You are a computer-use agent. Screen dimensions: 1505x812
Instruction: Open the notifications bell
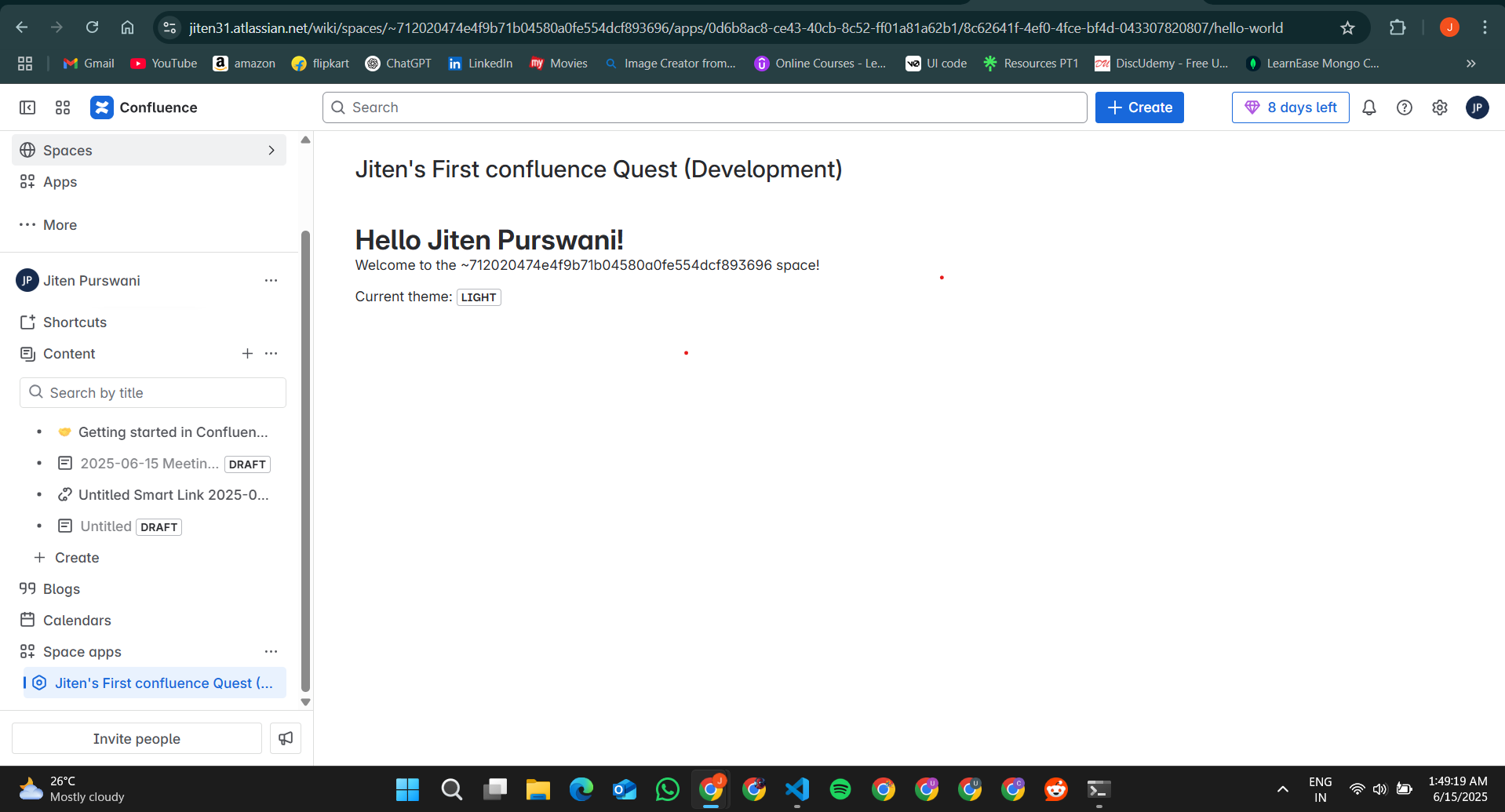point(1369,107)
